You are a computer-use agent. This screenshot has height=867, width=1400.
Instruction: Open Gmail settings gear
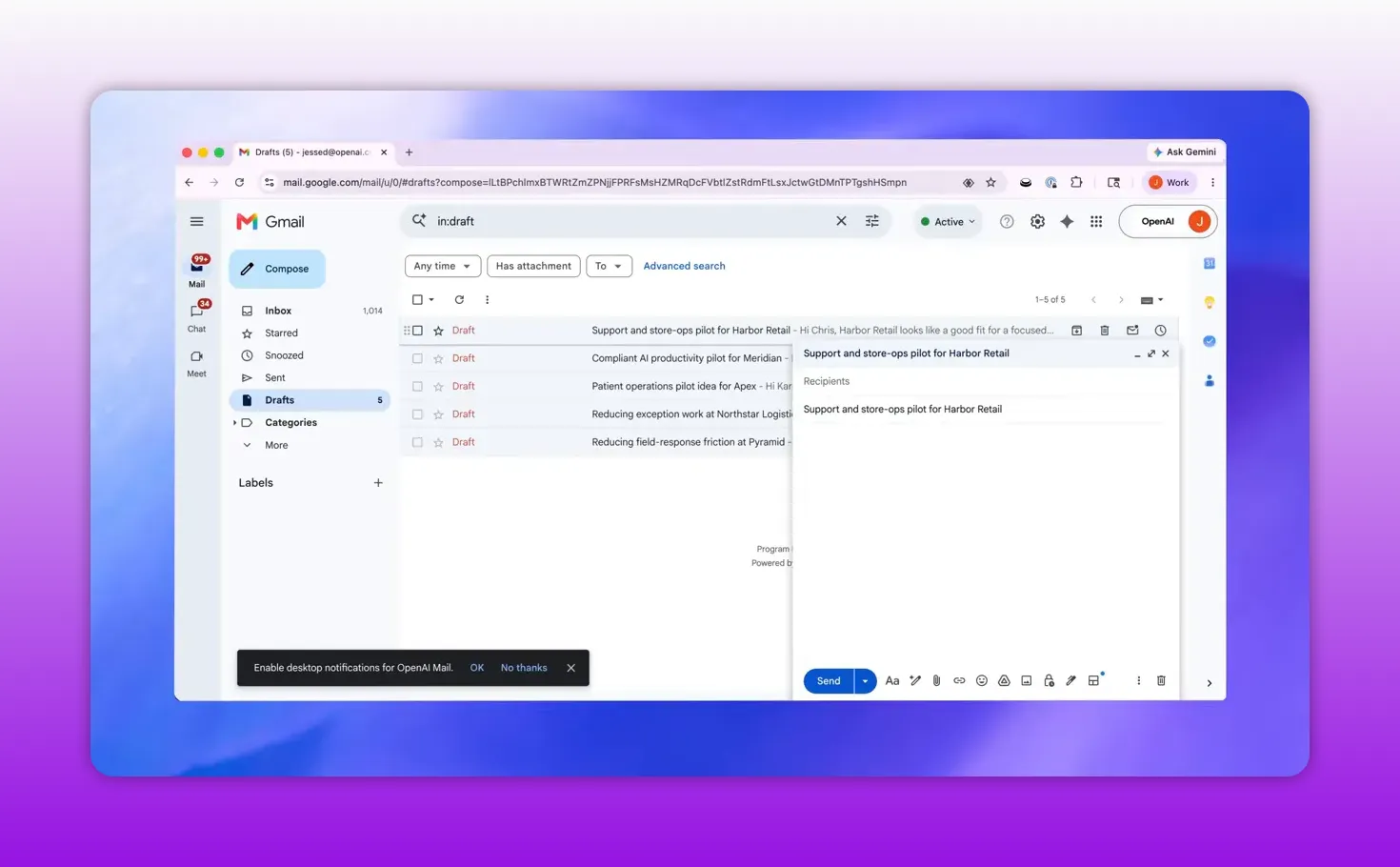[1037, 222]
